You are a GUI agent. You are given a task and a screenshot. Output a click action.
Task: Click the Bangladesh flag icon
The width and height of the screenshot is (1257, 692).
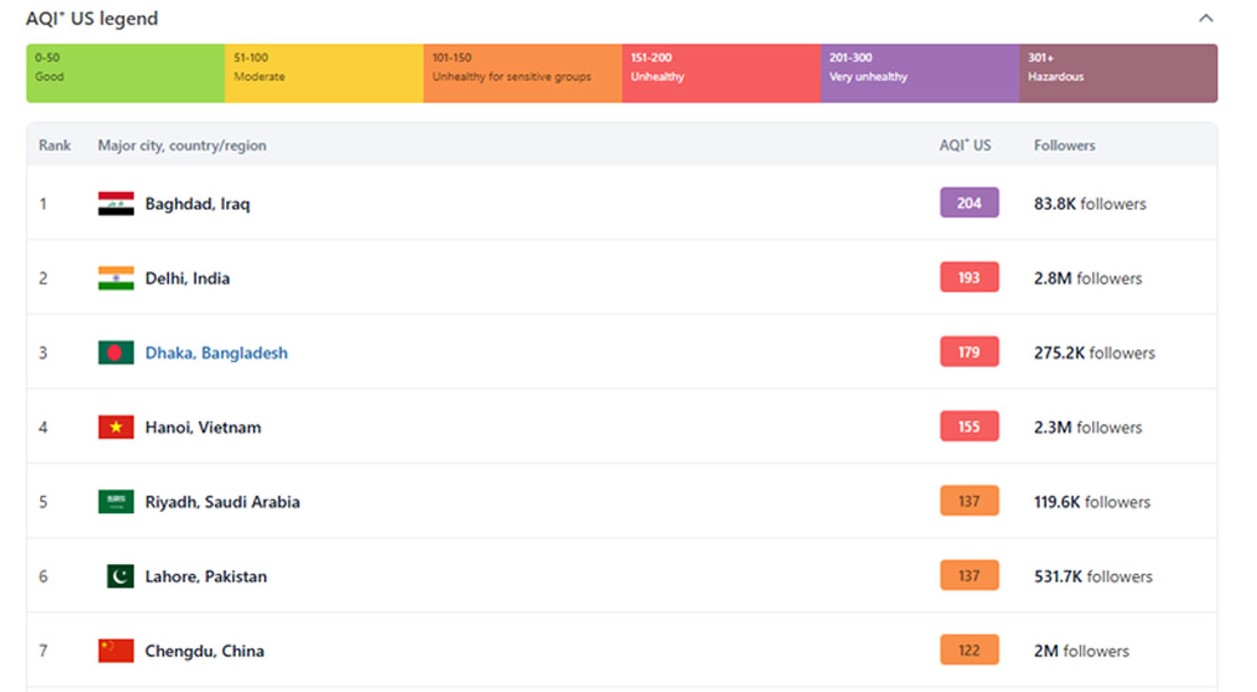116,353
